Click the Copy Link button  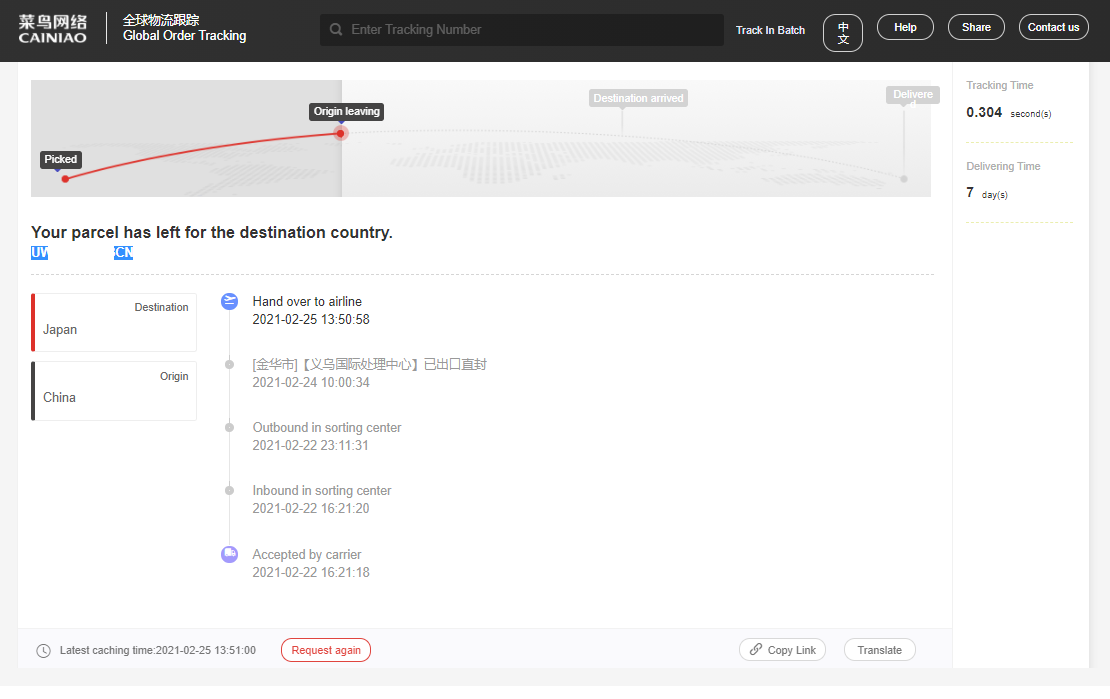click(x=782, y=650)
